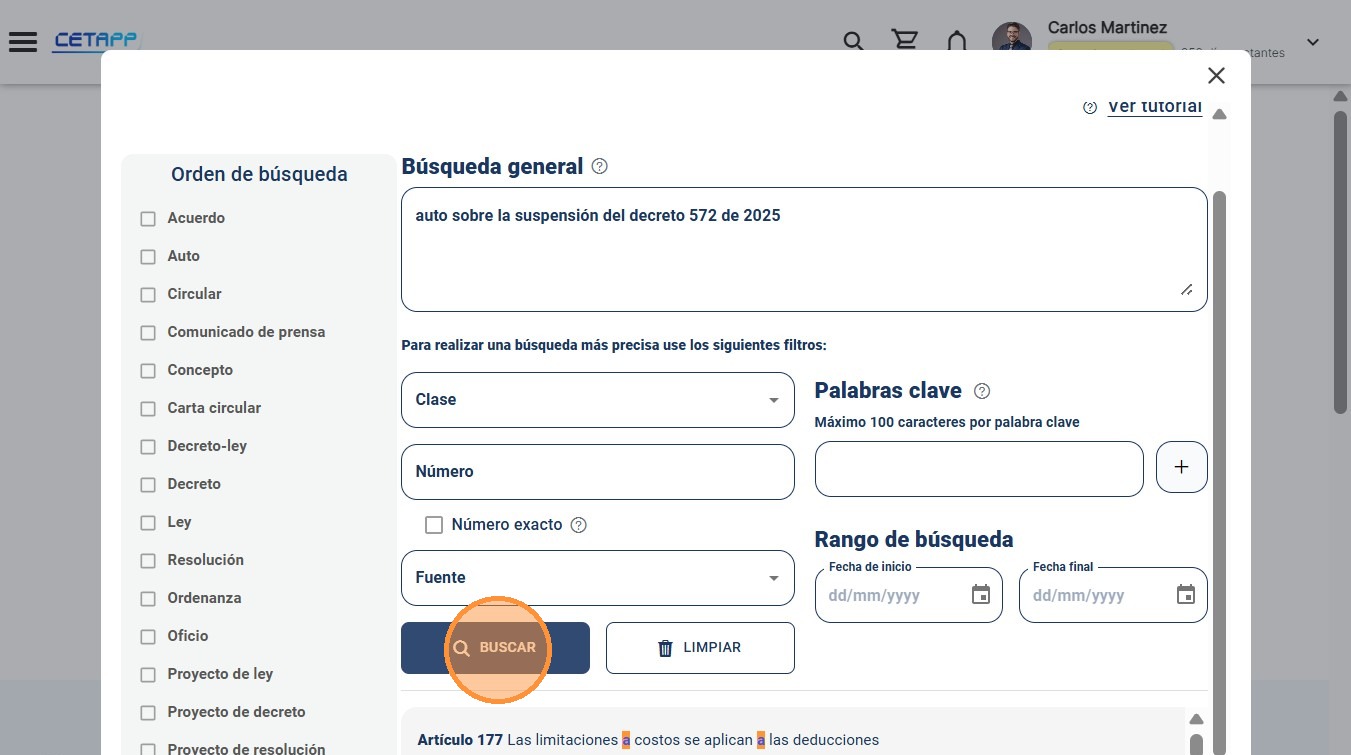Open the Ver tutorial link
This screenshot has width=1351, height=755.
point(1154,106)
